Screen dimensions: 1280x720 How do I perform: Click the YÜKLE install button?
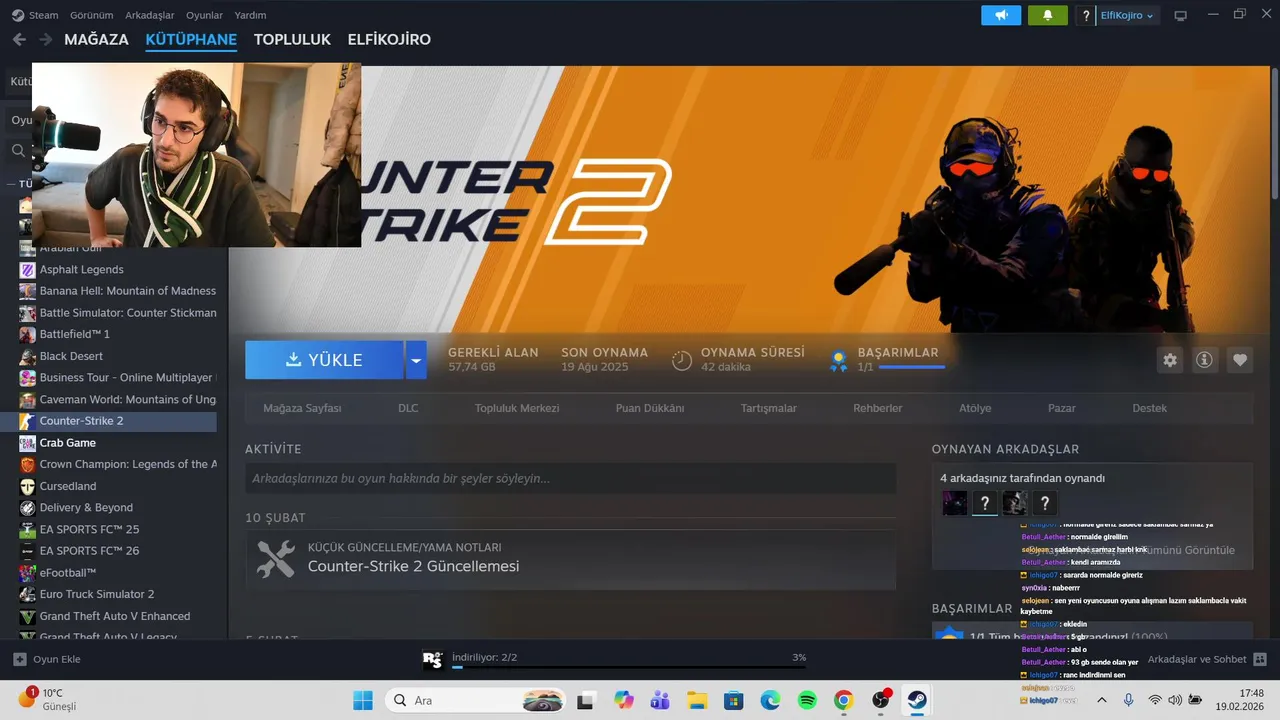324,360
